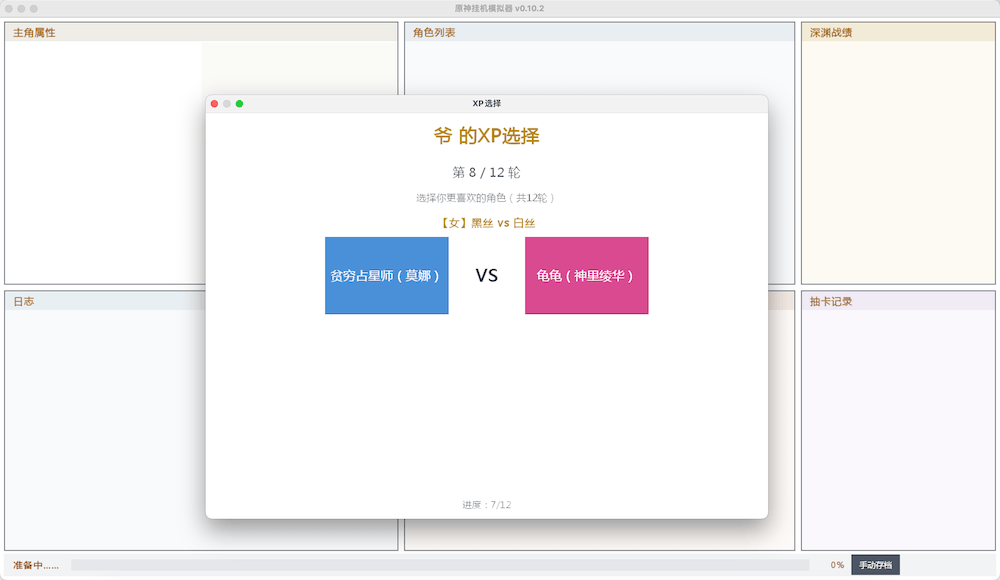Click the 第 8 / 12 轮 round label
This screenshot has width=1000, height=580.
[x=487, y=172]
